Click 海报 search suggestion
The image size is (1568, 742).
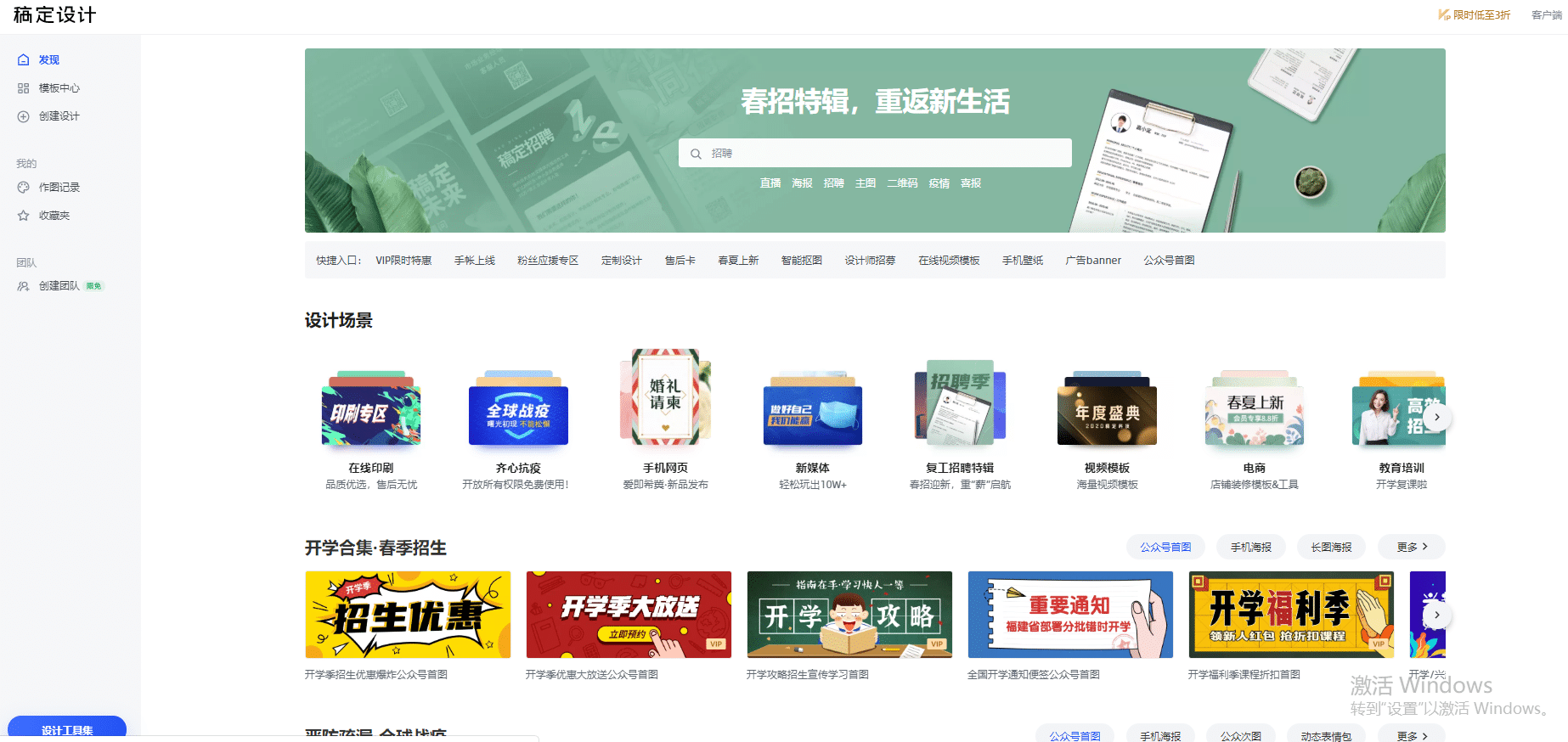click(x=802, y=183)
